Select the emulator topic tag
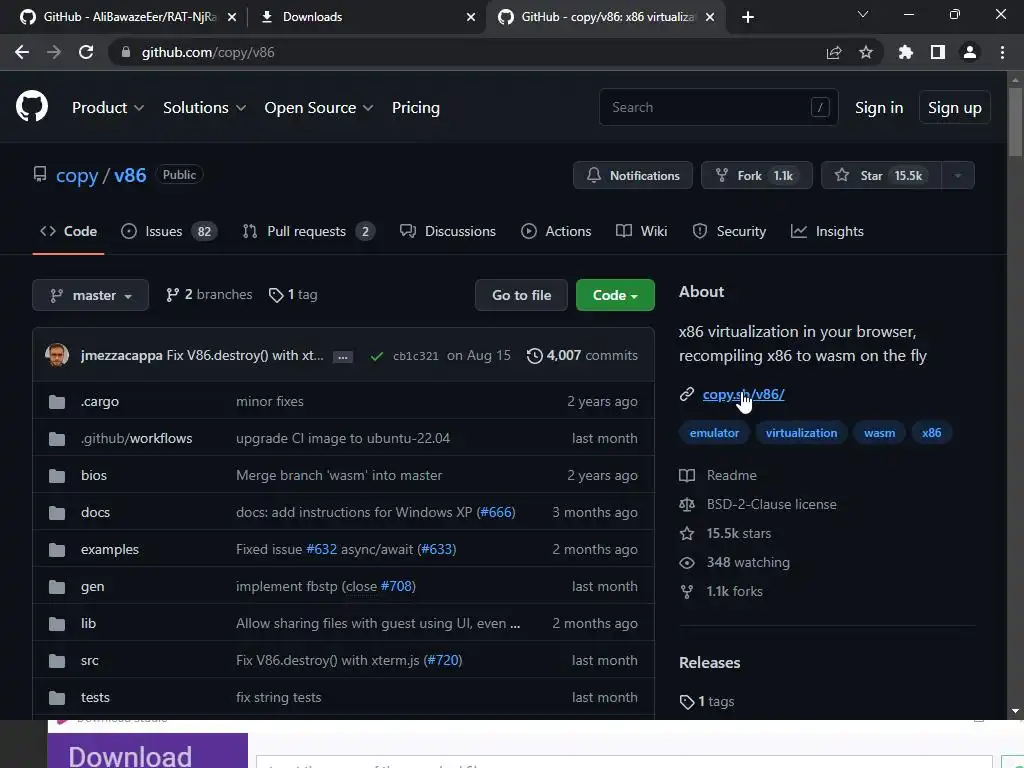The image size is (1024, 768). point(714,433)
